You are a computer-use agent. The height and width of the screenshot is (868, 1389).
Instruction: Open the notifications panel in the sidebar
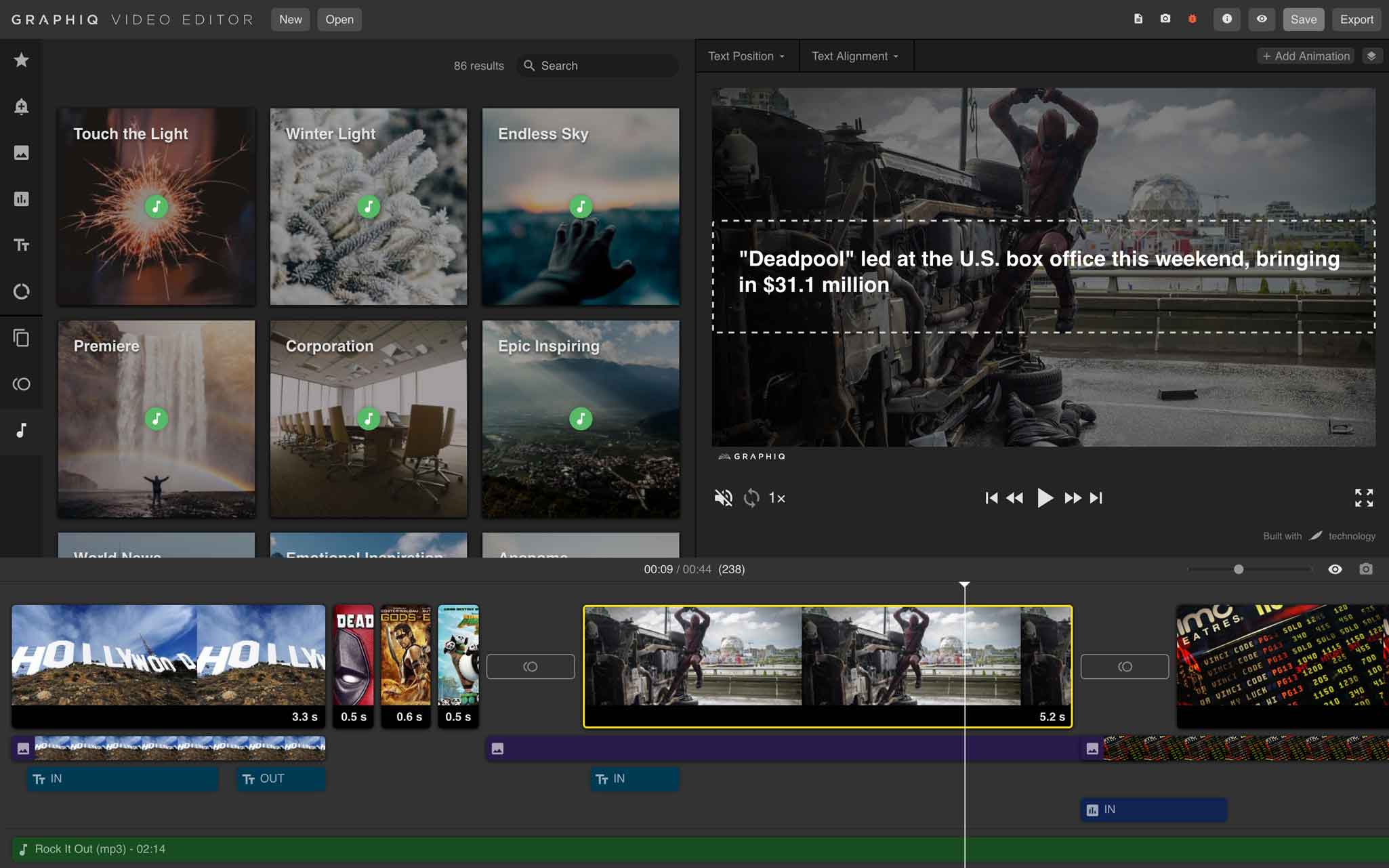[x=22, y=106]
